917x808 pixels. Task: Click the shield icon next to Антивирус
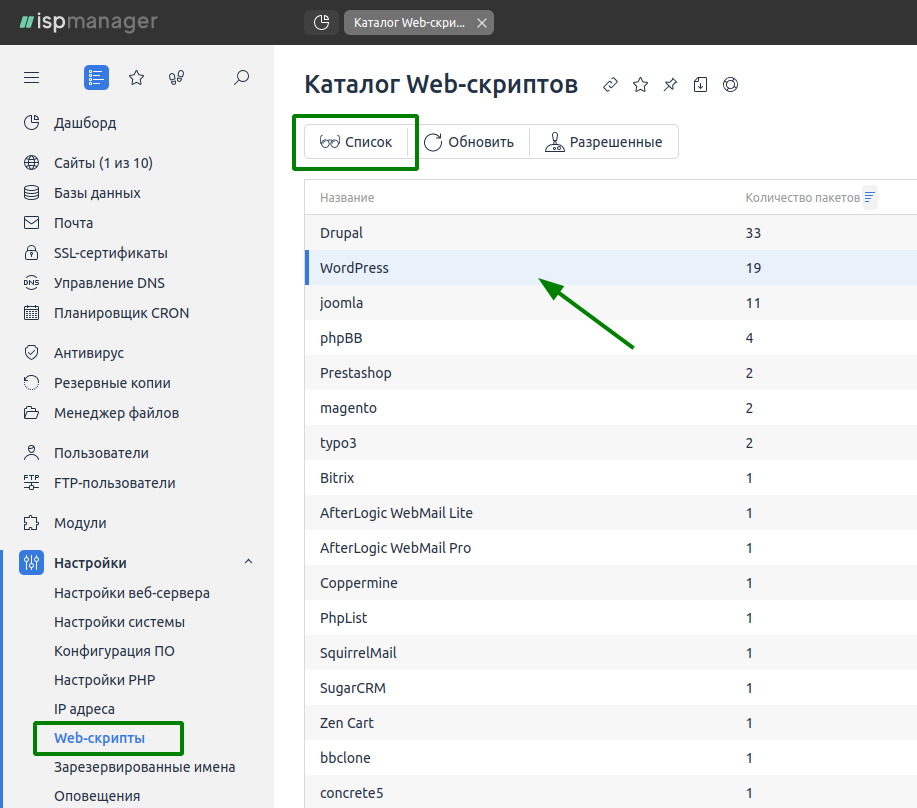click(x=32, y=353)
